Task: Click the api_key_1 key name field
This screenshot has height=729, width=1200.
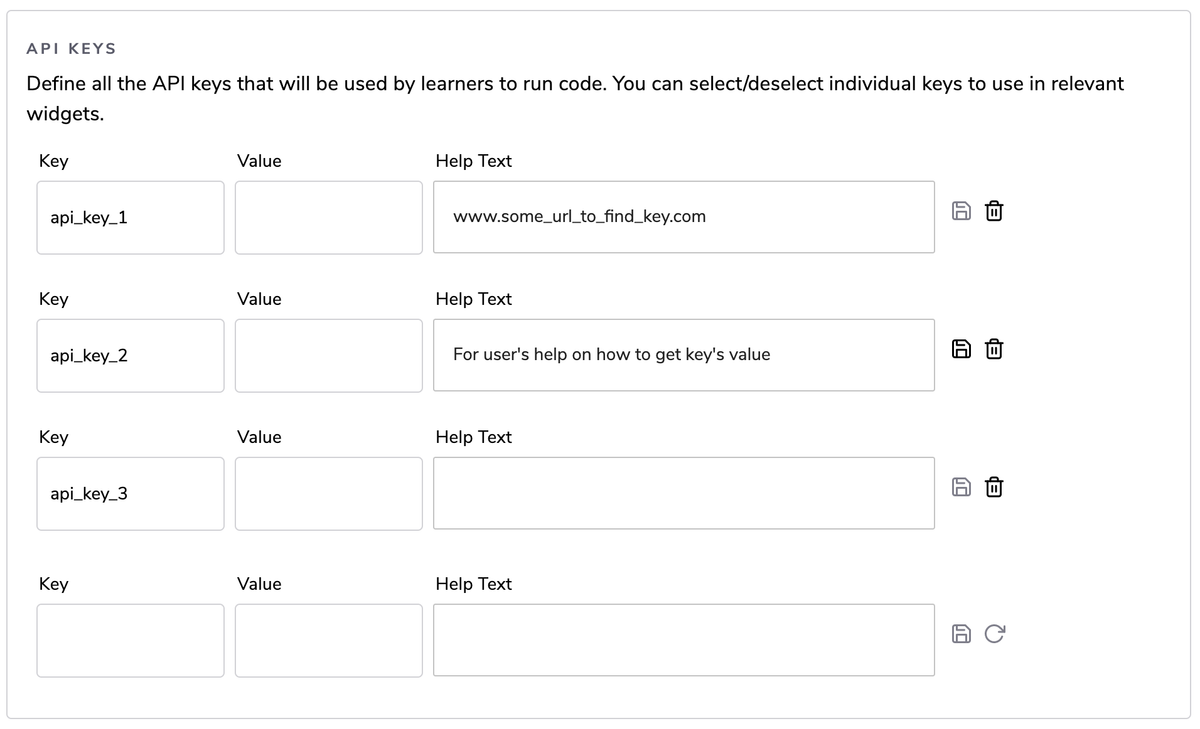Action: [x=130, y=217]
